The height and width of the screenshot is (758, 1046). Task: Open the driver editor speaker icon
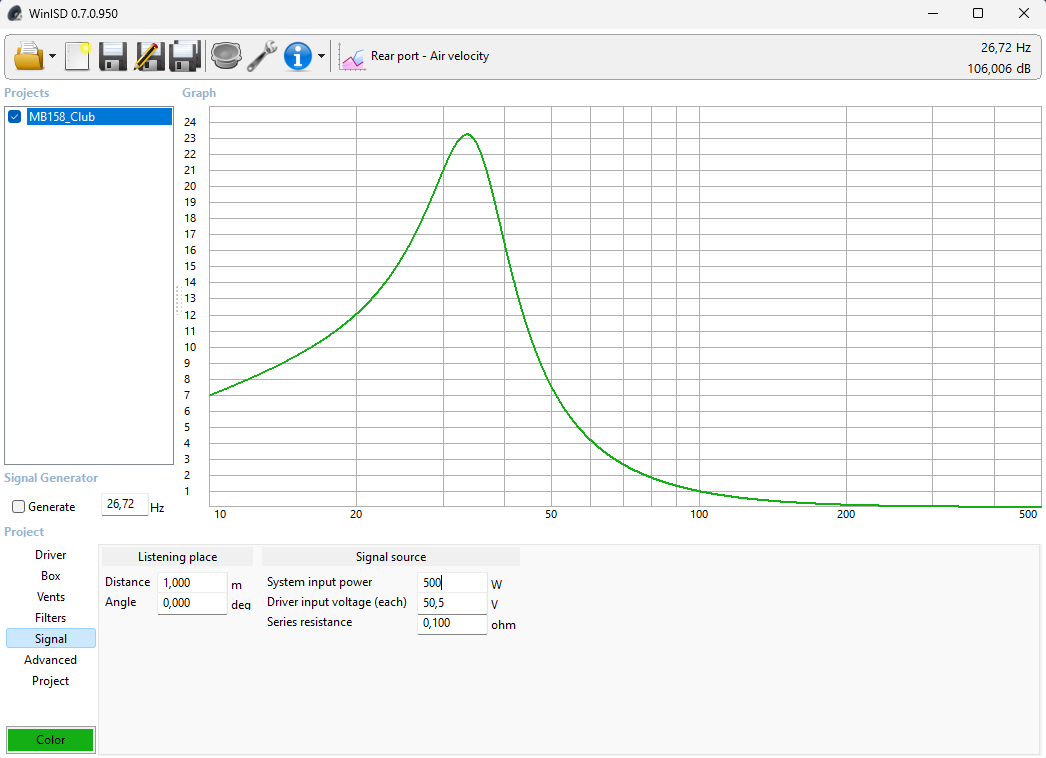pyautogui.click(x=226, y=56)
